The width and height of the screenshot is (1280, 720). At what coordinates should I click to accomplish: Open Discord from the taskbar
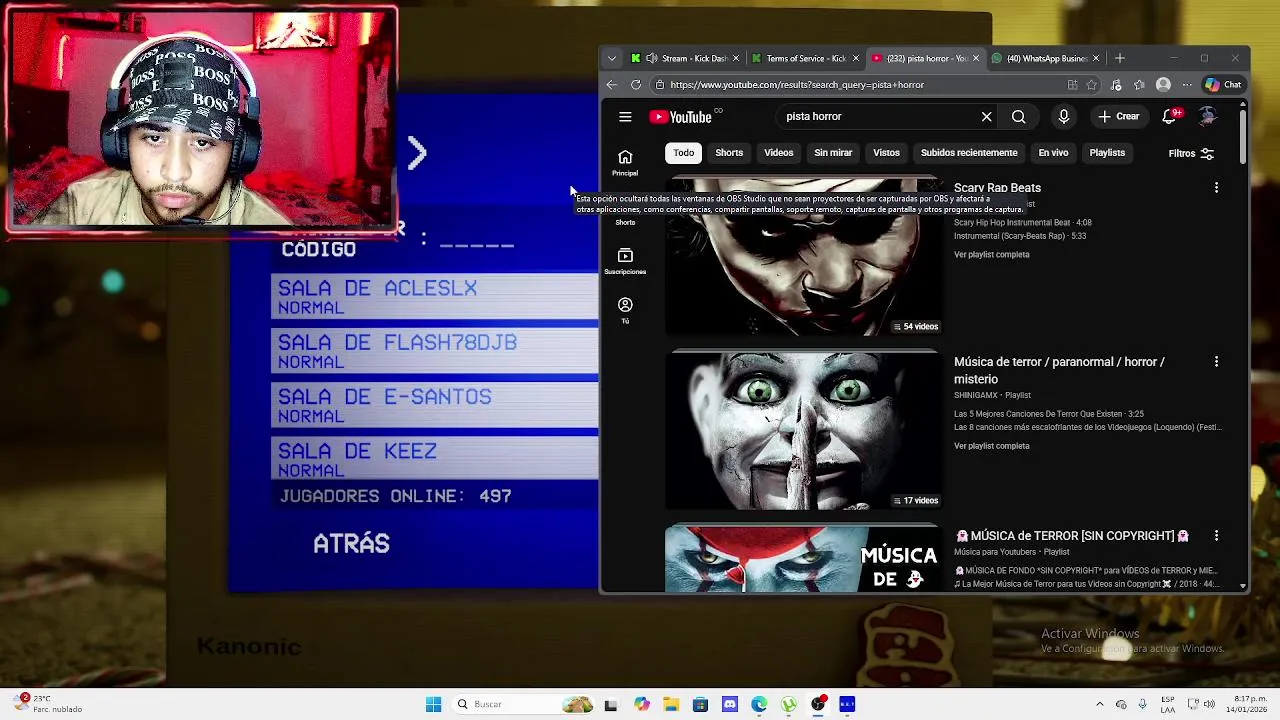pyautogui.click(x=730, y=704)
